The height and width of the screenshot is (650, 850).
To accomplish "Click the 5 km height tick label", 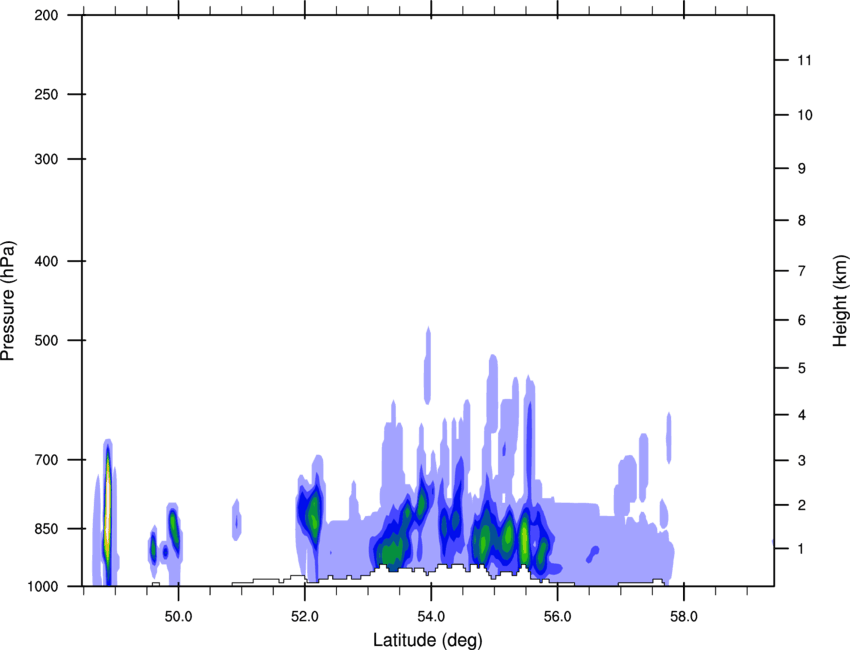I will click(802, 368).
